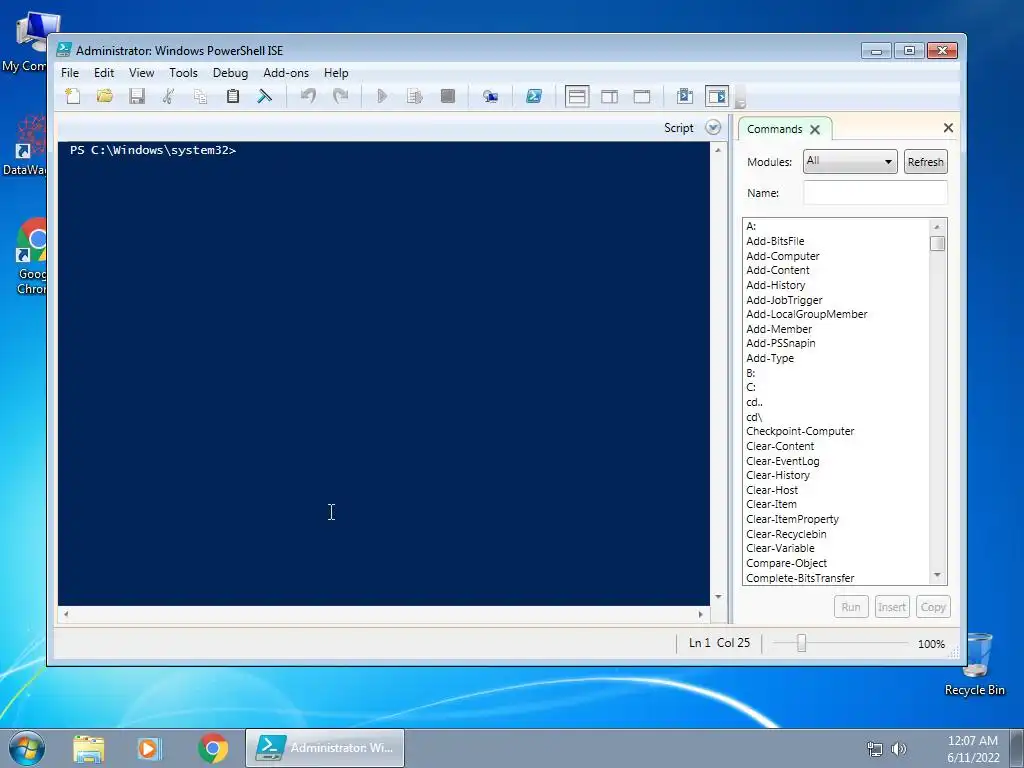Select Add-BitsFile in the command list
This screenshot has width=1024, height=768.
[x=775, y=241]
